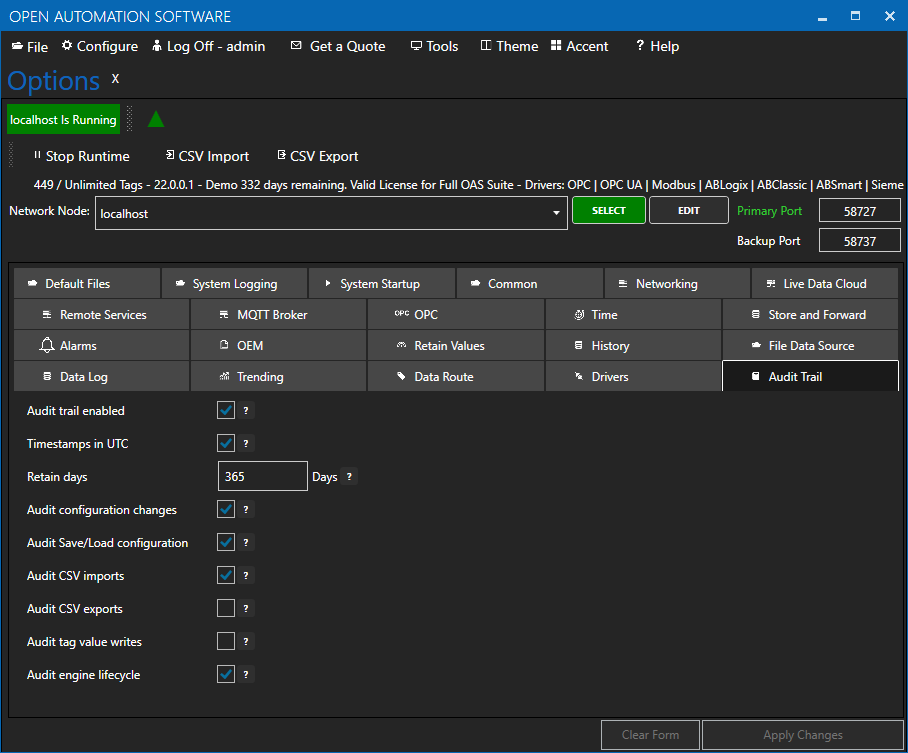This screenshot has height=753, width=908.
Task: Click the Get a Quote envelope icon
Action: 296,45
